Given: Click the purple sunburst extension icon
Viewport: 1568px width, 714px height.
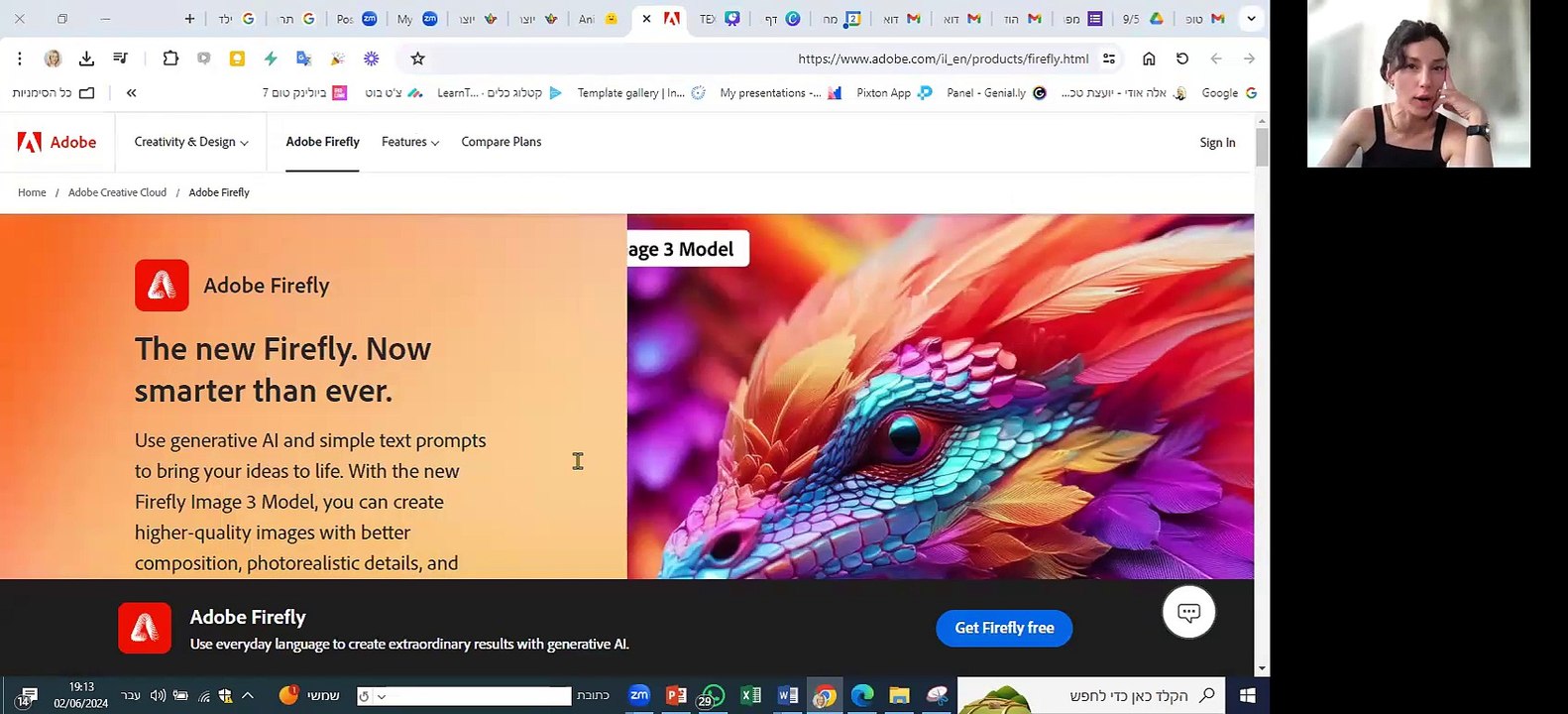Looking at the screenshot, I should tap(372, 59).
